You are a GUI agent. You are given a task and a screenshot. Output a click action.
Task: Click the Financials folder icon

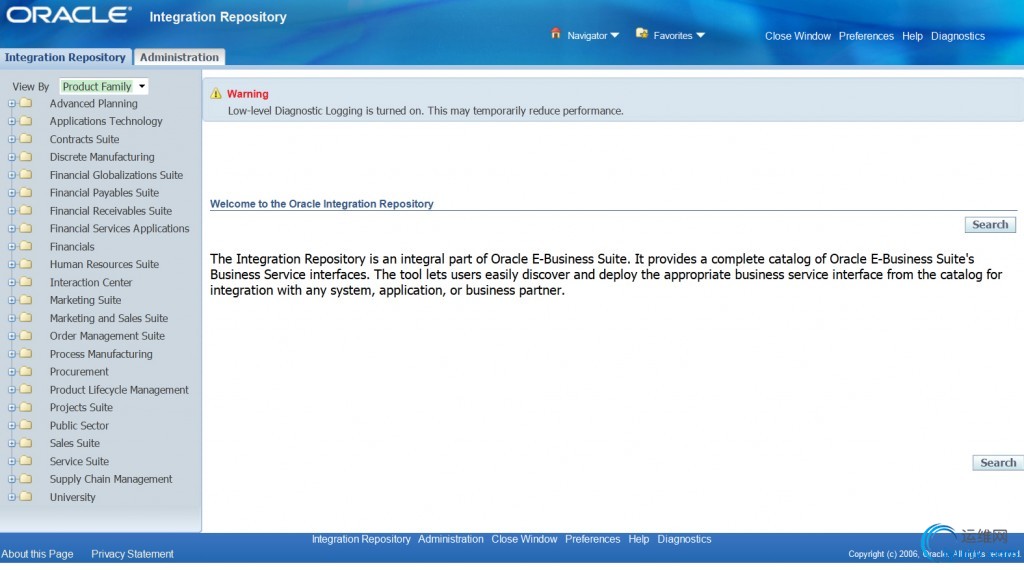coord(25,246)
